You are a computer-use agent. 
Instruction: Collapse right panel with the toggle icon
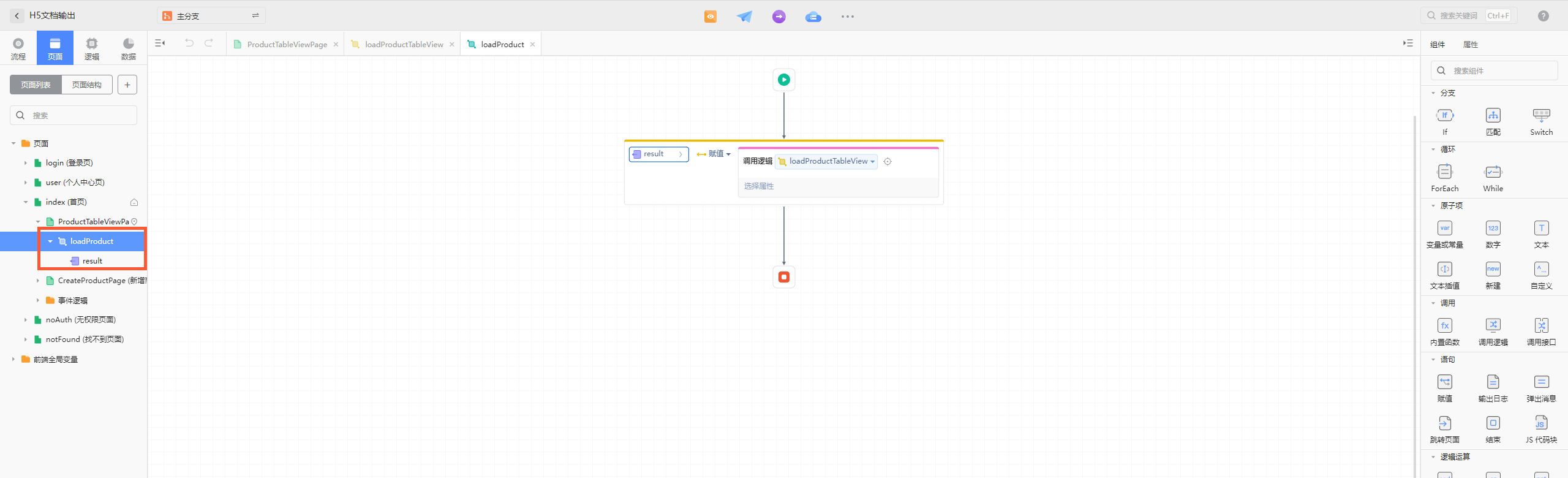click(x=1408, y=44)
